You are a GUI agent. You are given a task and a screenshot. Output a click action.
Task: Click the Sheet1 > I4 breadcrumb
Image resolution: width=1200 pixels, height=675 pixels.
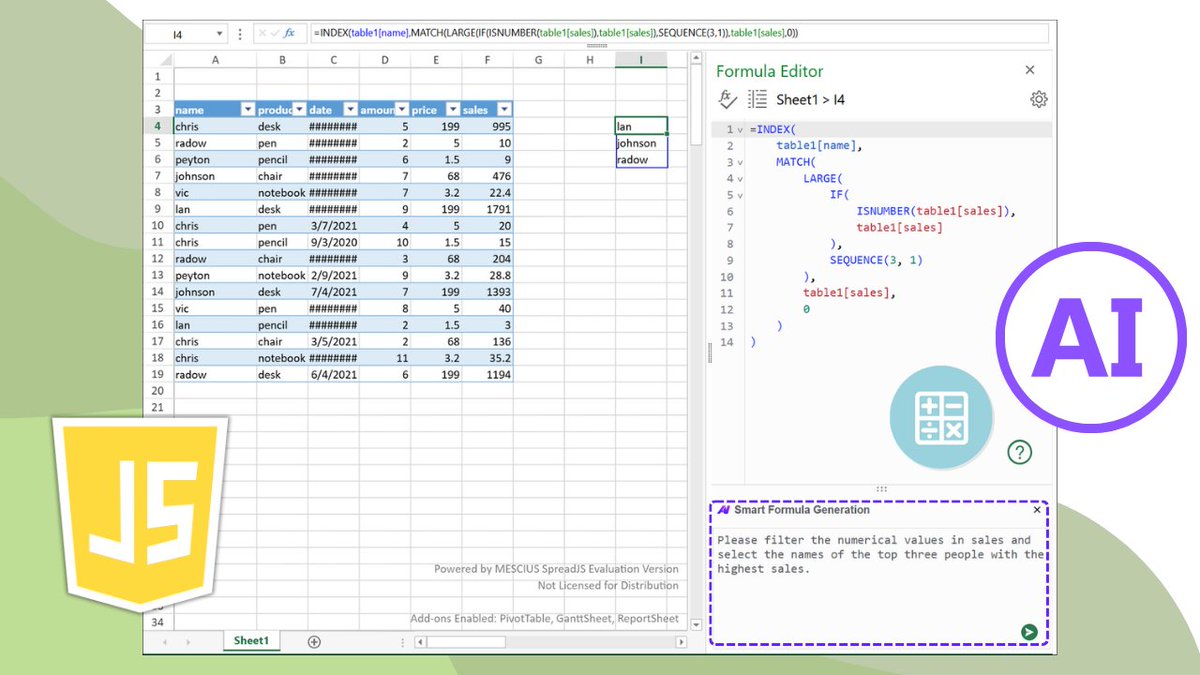pos(810,99)
